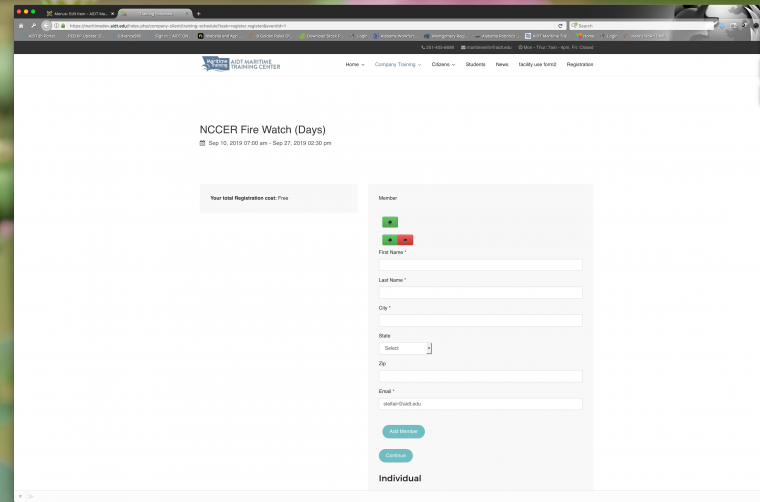Click the First Name input field

pos(480,265)
